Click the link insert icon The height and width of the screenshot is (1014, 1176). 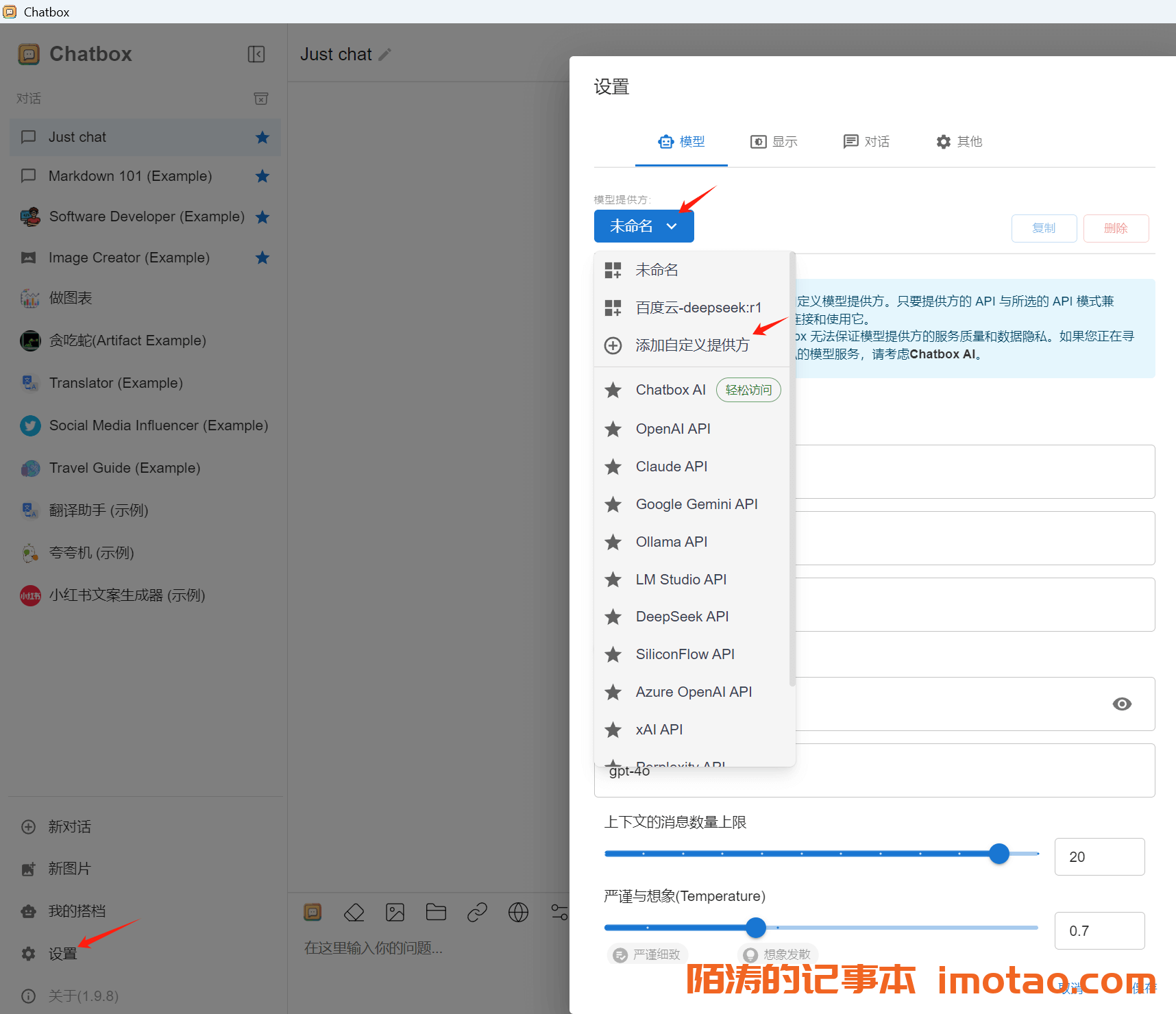pos(478,912)
